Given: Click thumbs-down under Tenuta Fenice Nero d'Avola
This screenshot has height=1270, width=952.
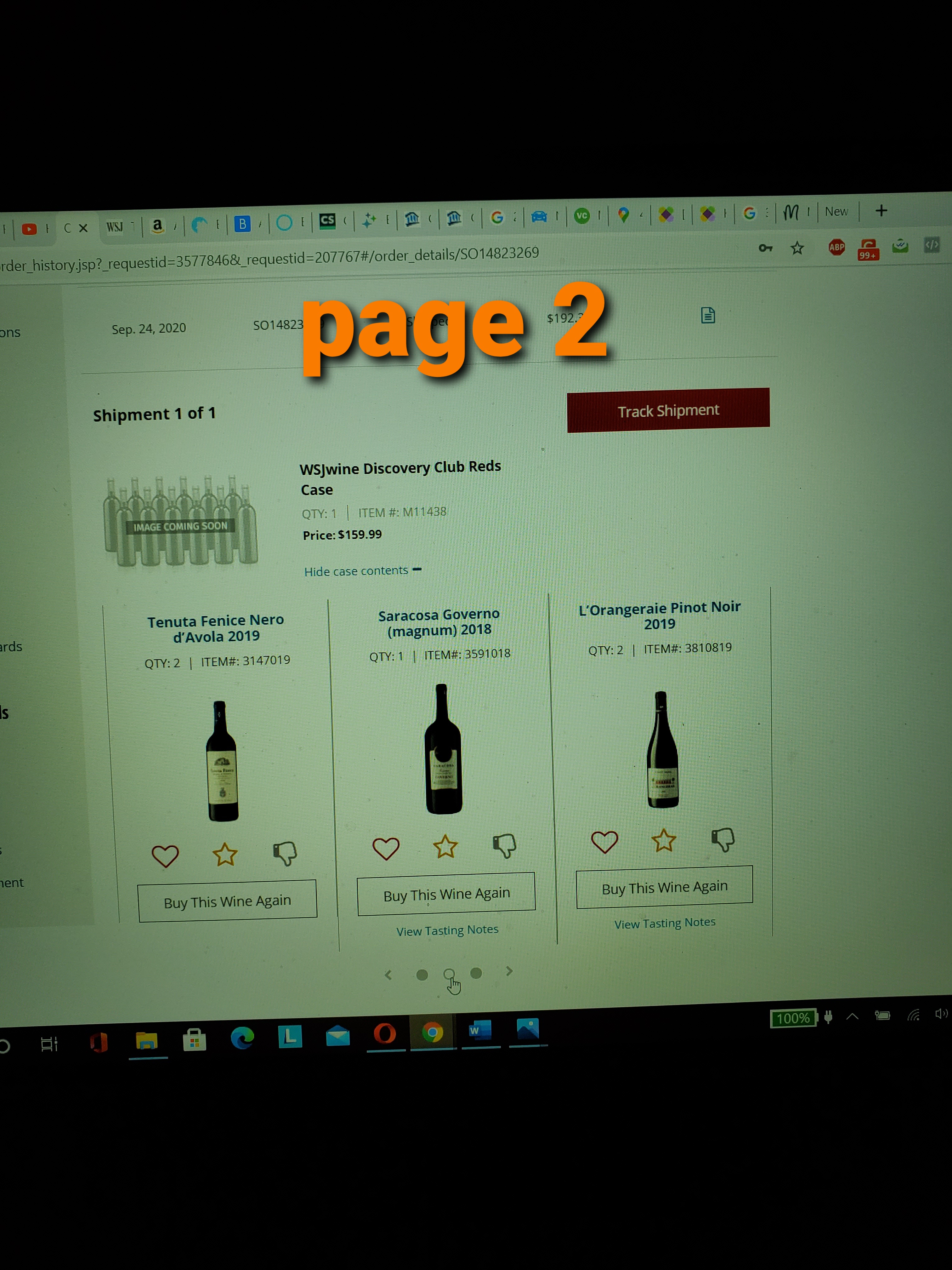Looking at the screenshot, I should [285, 853].
